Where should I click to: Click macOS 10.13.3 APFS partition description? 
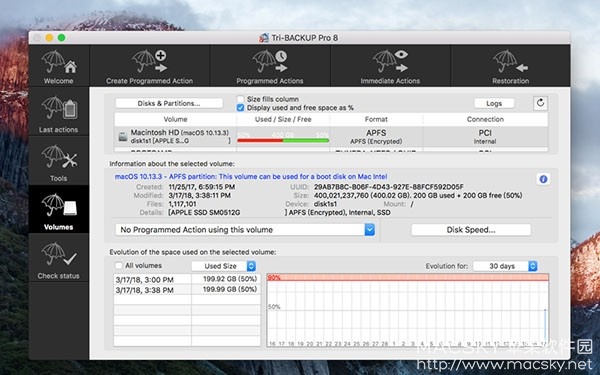pos(251,176)
